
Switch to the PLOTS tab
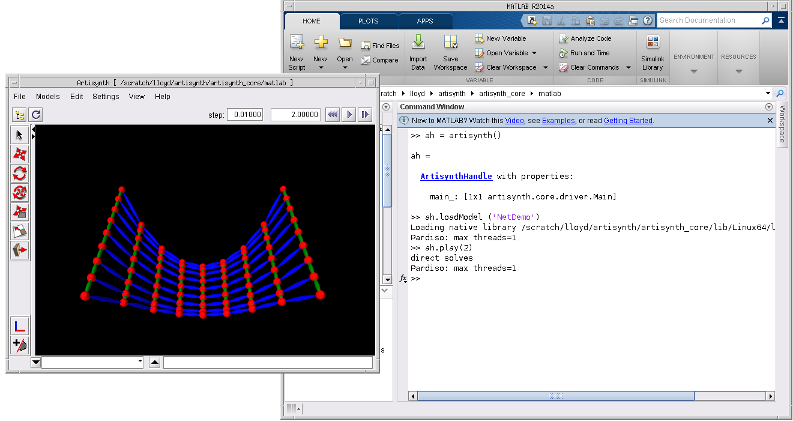pos(367,20)
